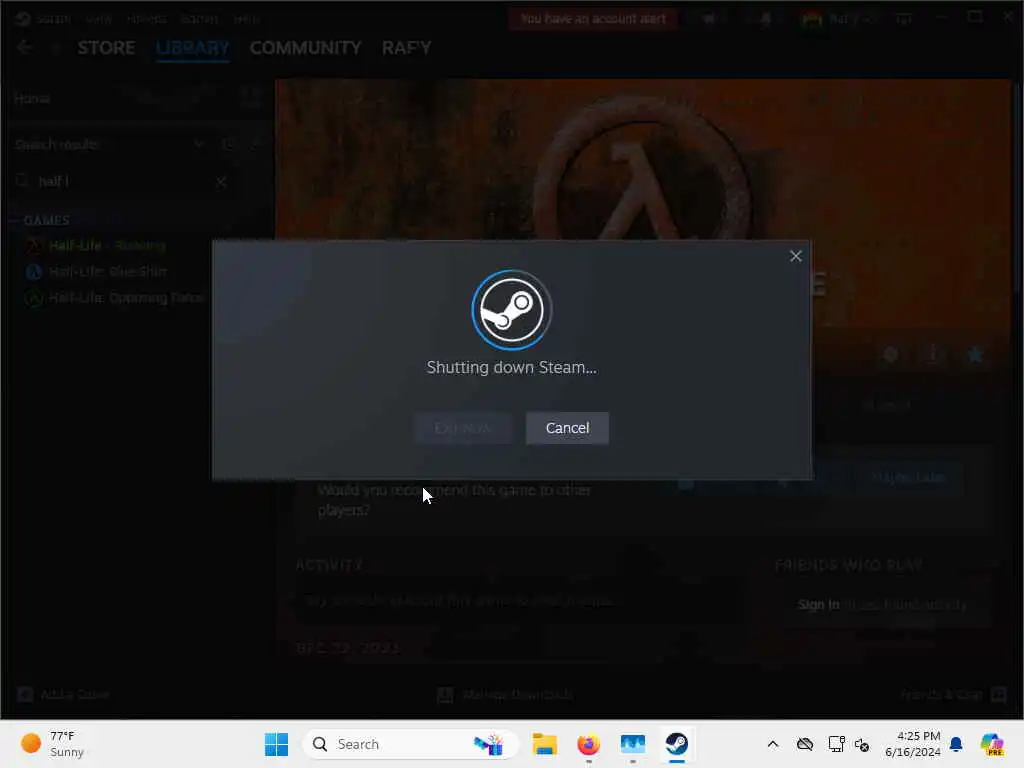Screen dimensions: 1024x768
Task: Click the Steam taskbar icon
Action: [x=677, y=744]
